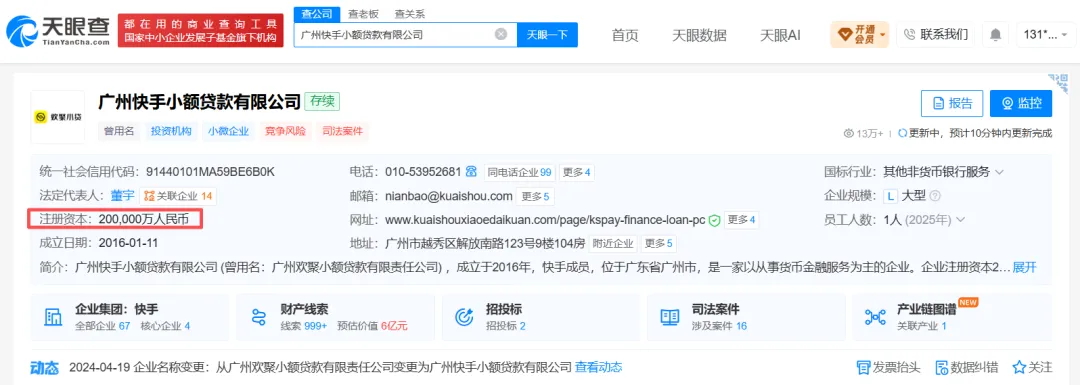
Task: Click the 投资机构 tag
Action: [172, 131]
